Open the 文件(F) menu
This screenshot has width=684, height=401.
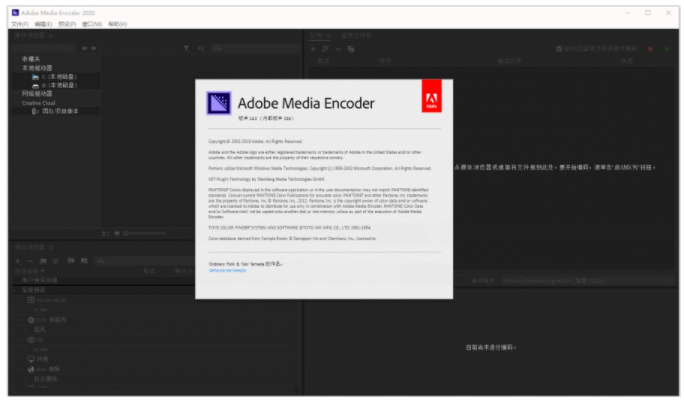coord(20,24)
